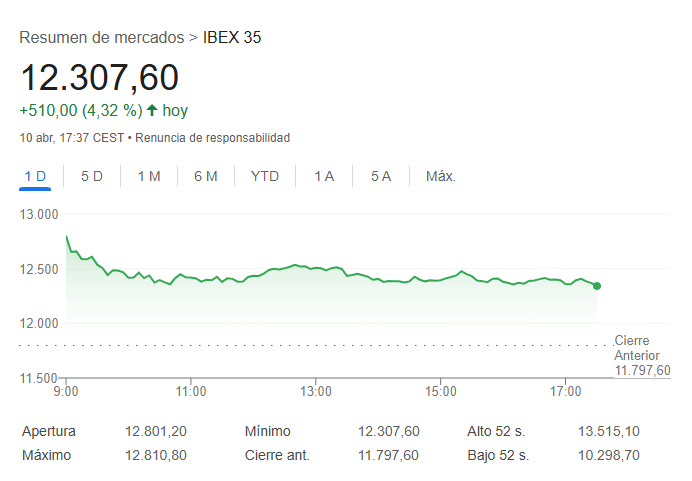Click the +510,00 (4,32 %) change text
This screenshot has height=481, width=692.
80,111
